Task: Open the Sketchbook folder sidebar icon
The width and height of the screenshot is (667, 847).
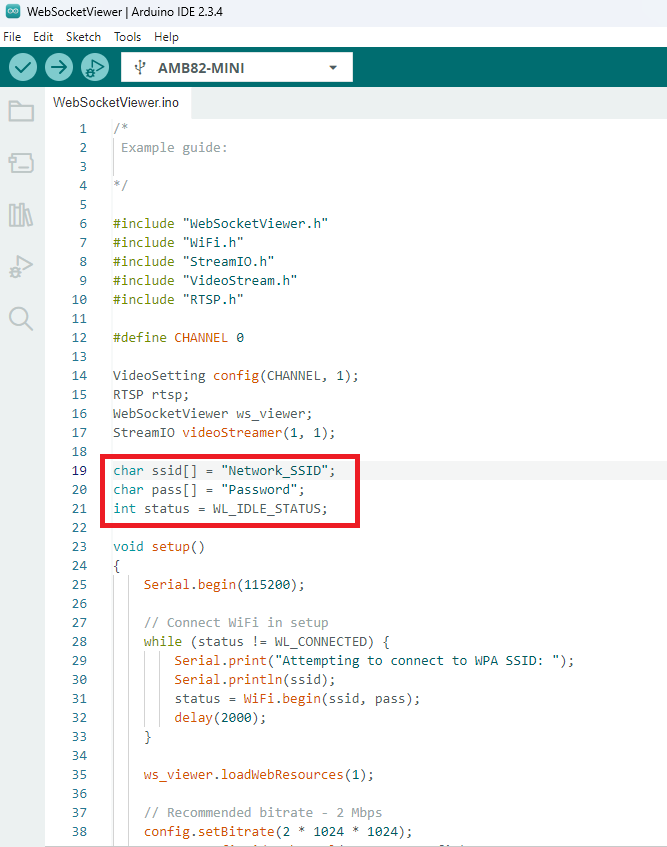Action: [x=21, y=111]
